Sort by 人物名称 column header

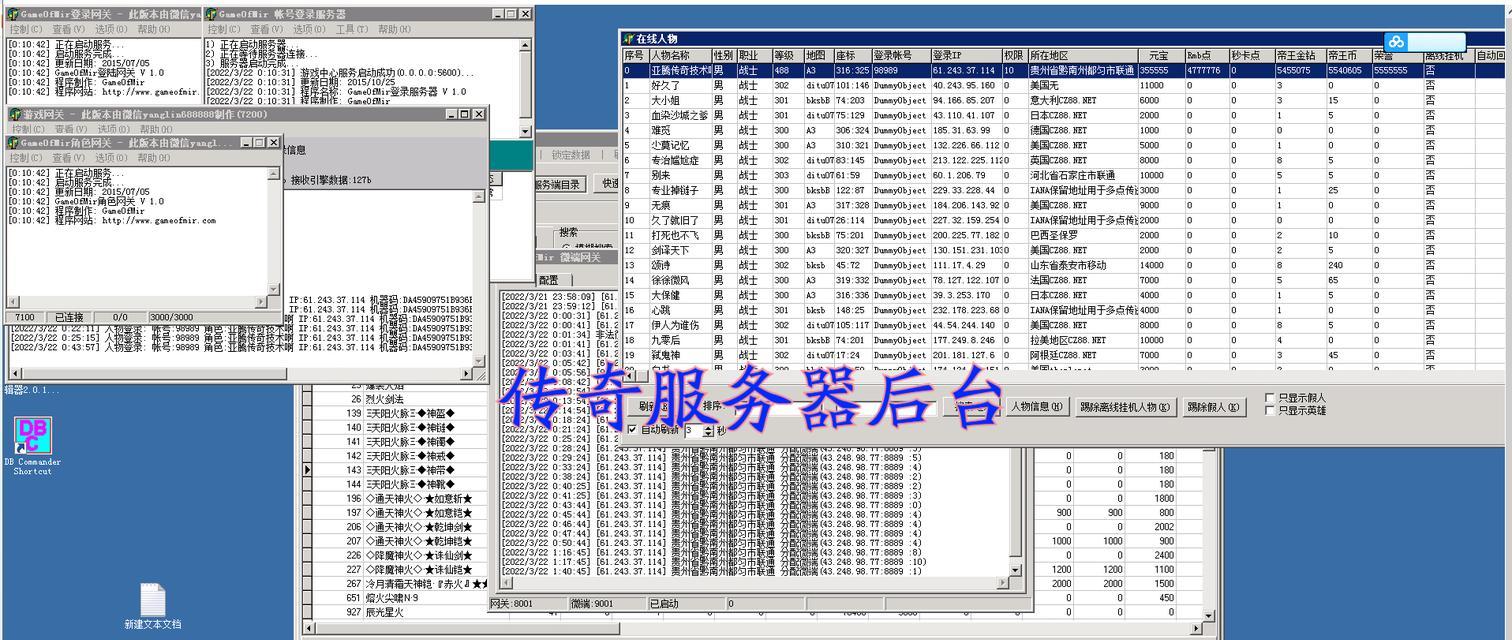[679, 56]
